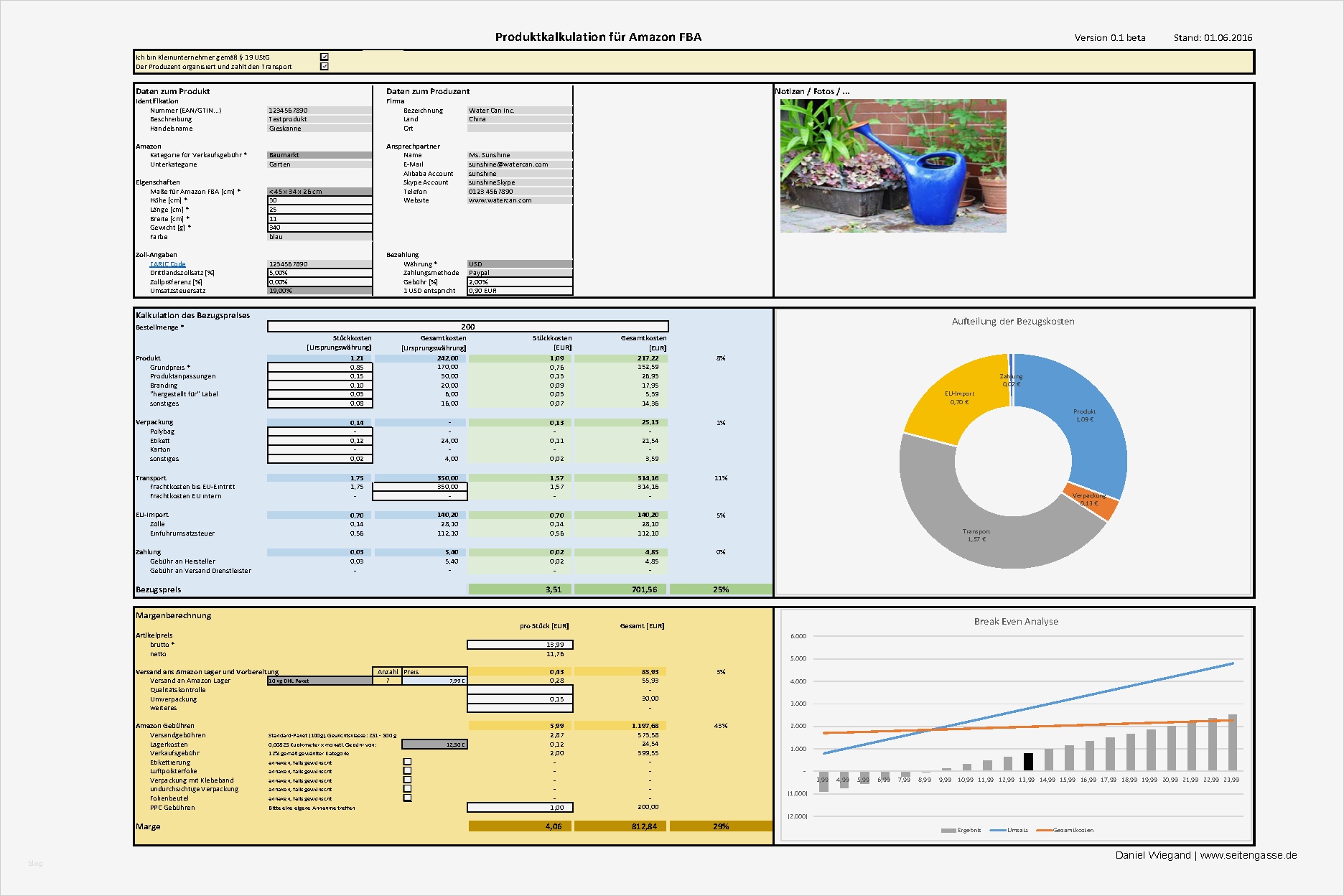The width and height of the screenshot is (1344, 896).
Task: Open the Kategorie für Verkaufsgebühr selector showing Baumarkt
Action: tap(319, 154)
